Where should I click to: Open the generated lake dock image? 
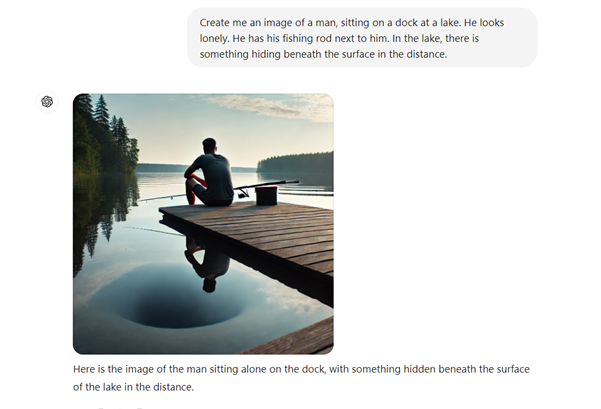click(x=203, y=224)
